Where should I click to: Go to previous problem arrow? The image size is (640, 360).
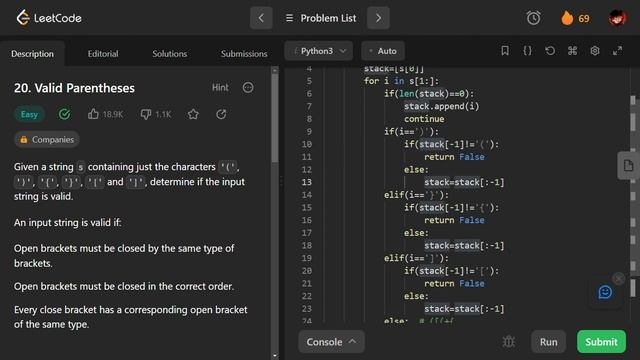[261, 18]
